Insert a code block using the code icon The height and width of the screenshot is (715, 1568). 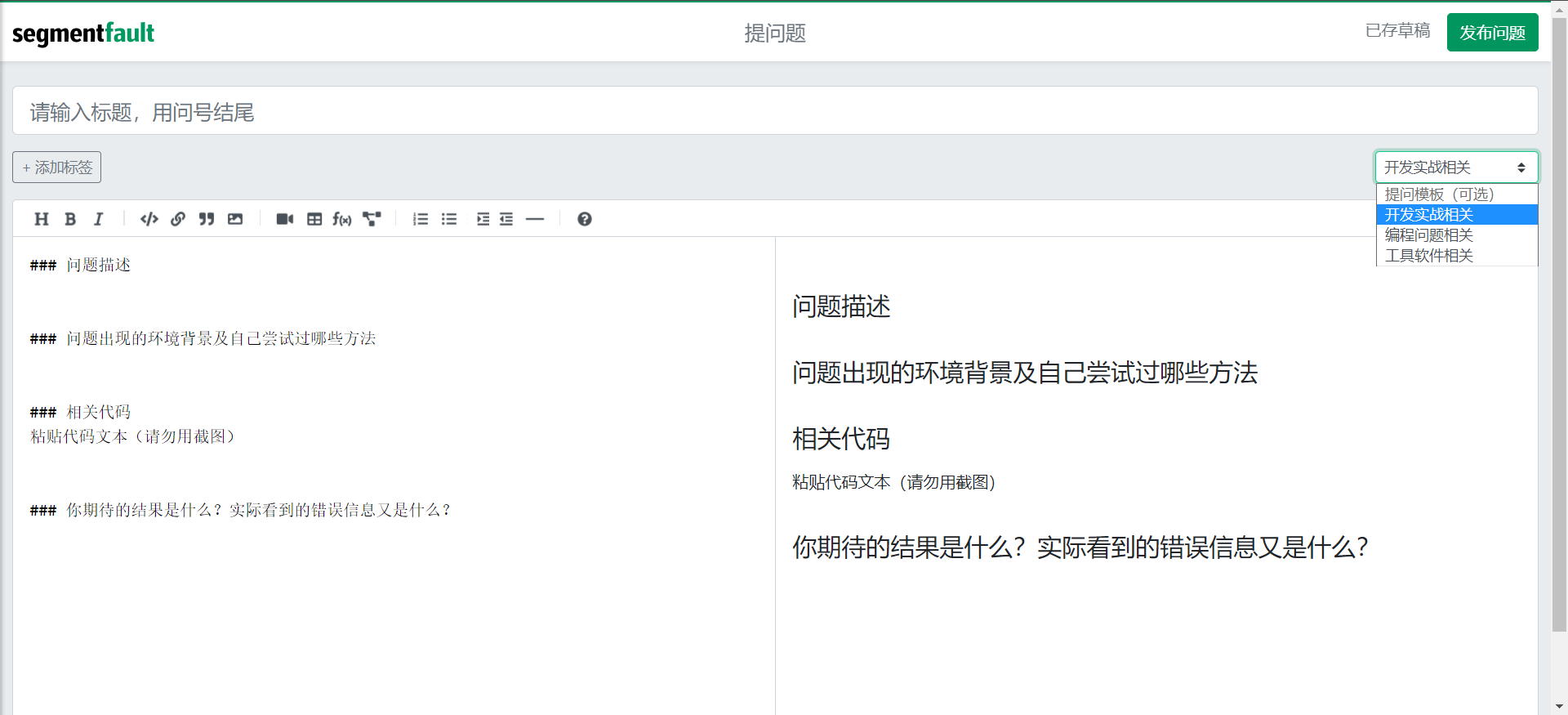click(149, 219)
